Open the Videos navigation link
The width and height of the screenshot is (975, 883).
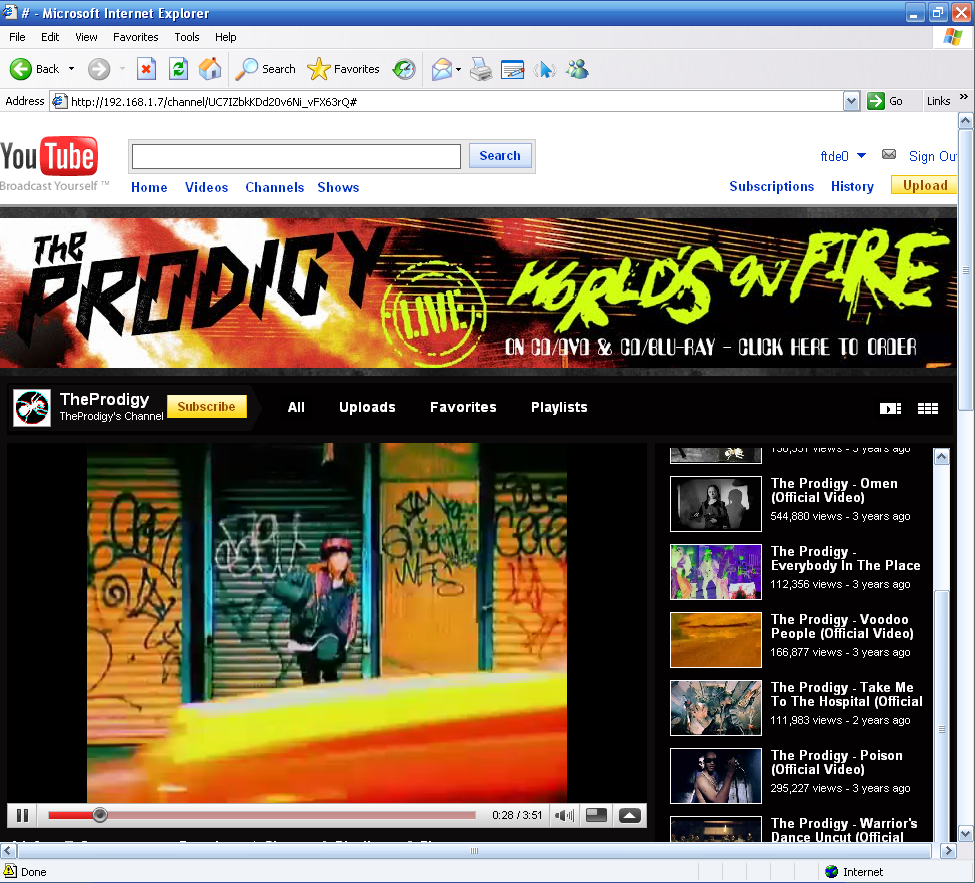point(206,187)
